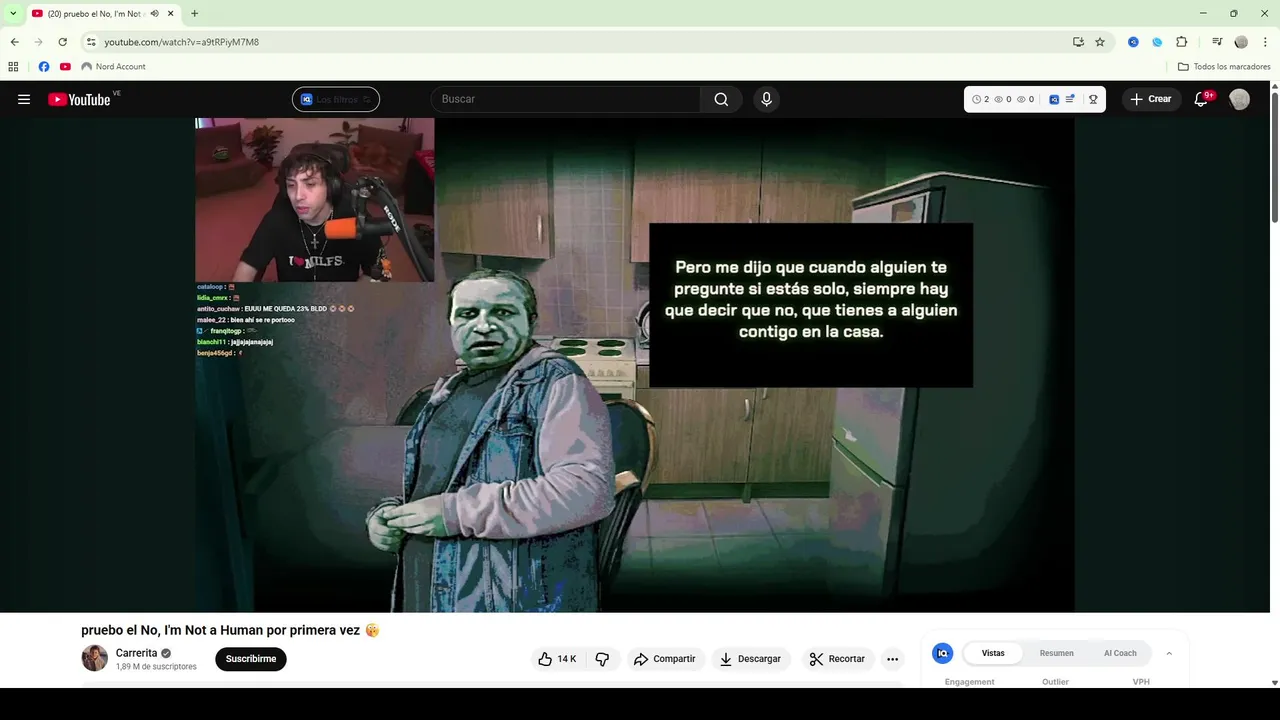The image size is (1280, 720).
Task: Click the Recortar button
Action: point(838,659)
